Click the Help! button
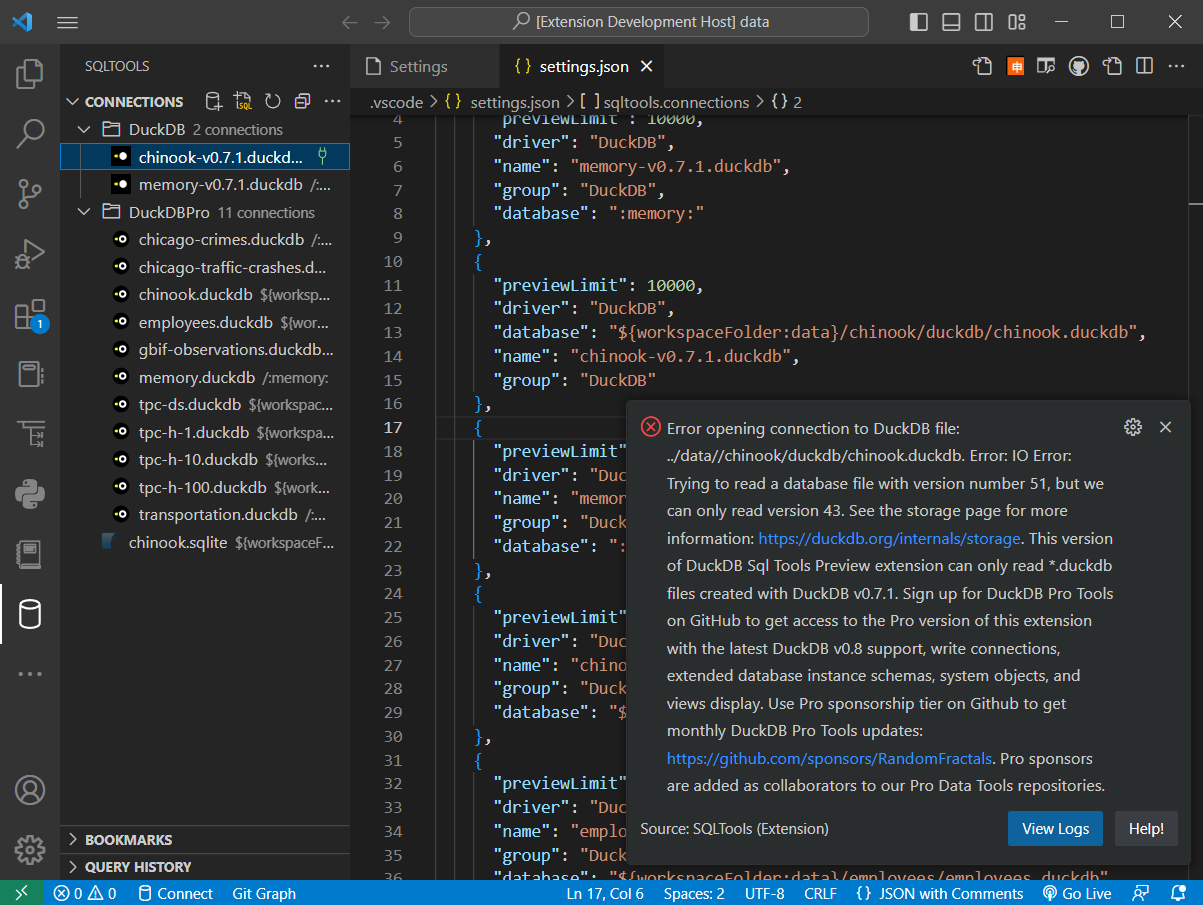The image size is (1203, 905). [1146, 828]
